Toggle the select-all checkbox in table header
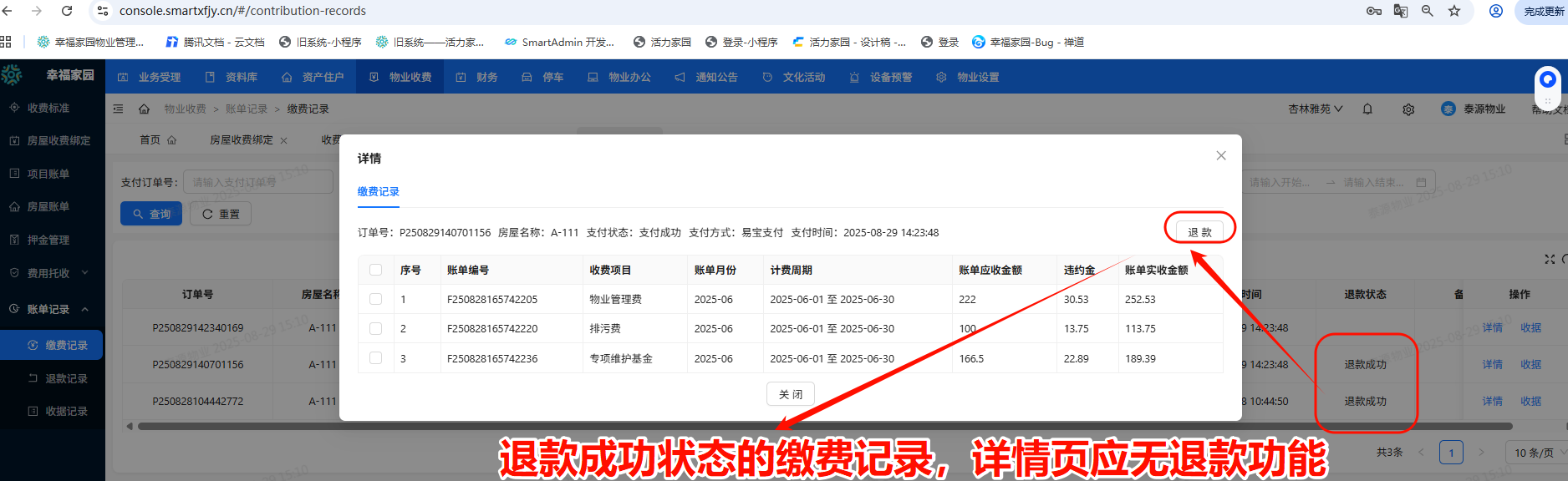The height and width of the screenshot is (481, 1568). (375, 270)
